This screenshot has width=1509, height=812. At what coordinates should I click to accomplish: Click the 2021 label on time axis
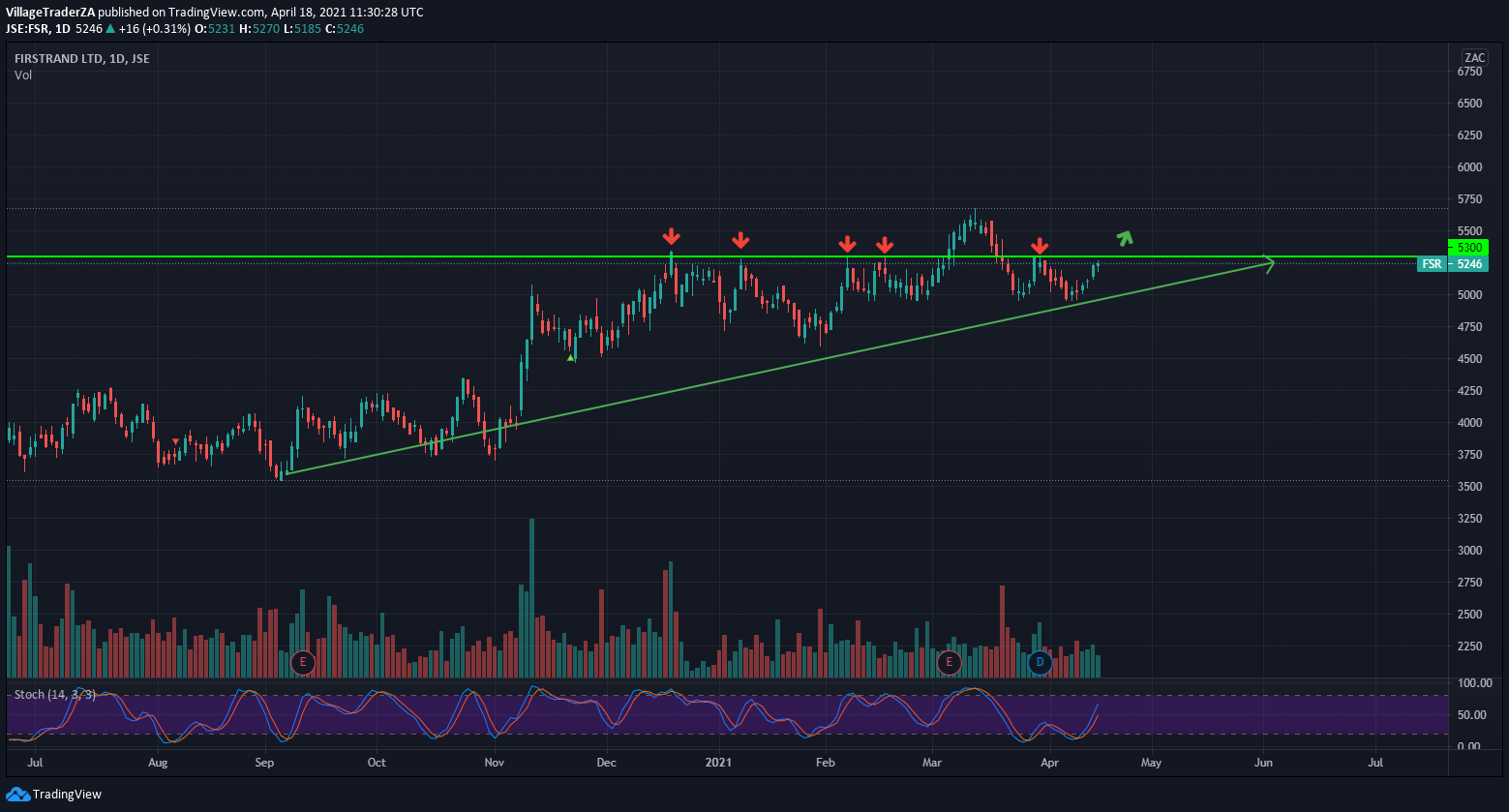coord(719,763)
